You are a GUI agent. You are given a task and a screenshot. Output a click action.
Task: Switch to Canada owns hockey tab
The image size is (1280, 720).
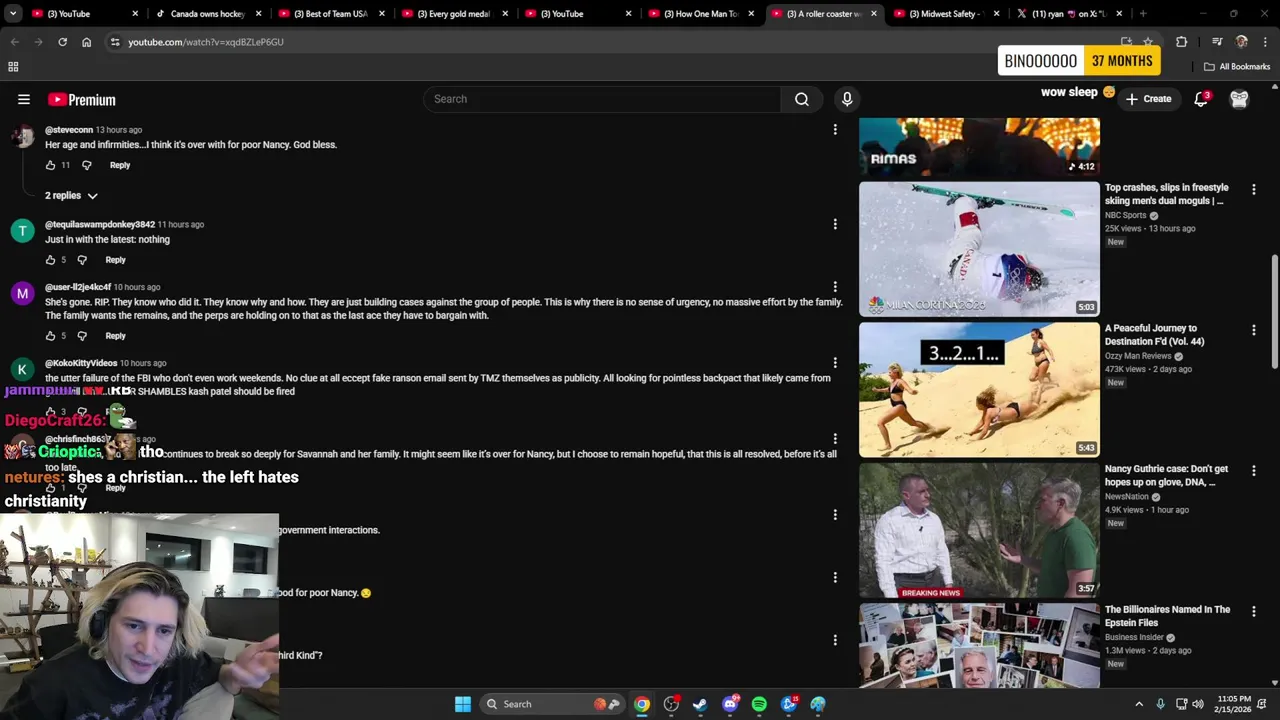click(x=207, y=14)
